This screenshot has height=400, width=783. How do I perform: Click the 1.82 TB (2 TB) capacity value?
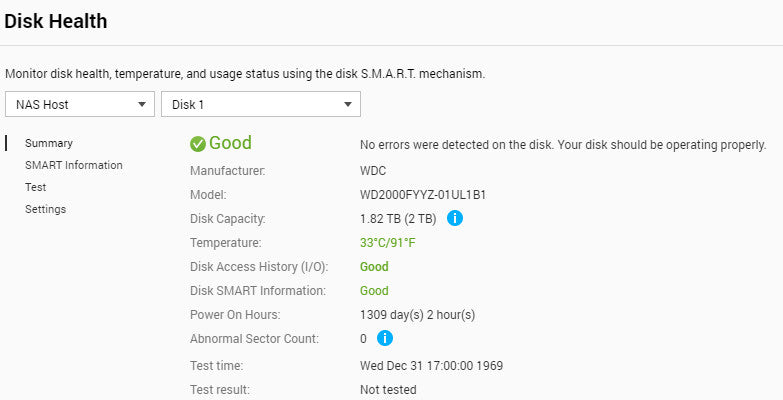click(398, 219)
